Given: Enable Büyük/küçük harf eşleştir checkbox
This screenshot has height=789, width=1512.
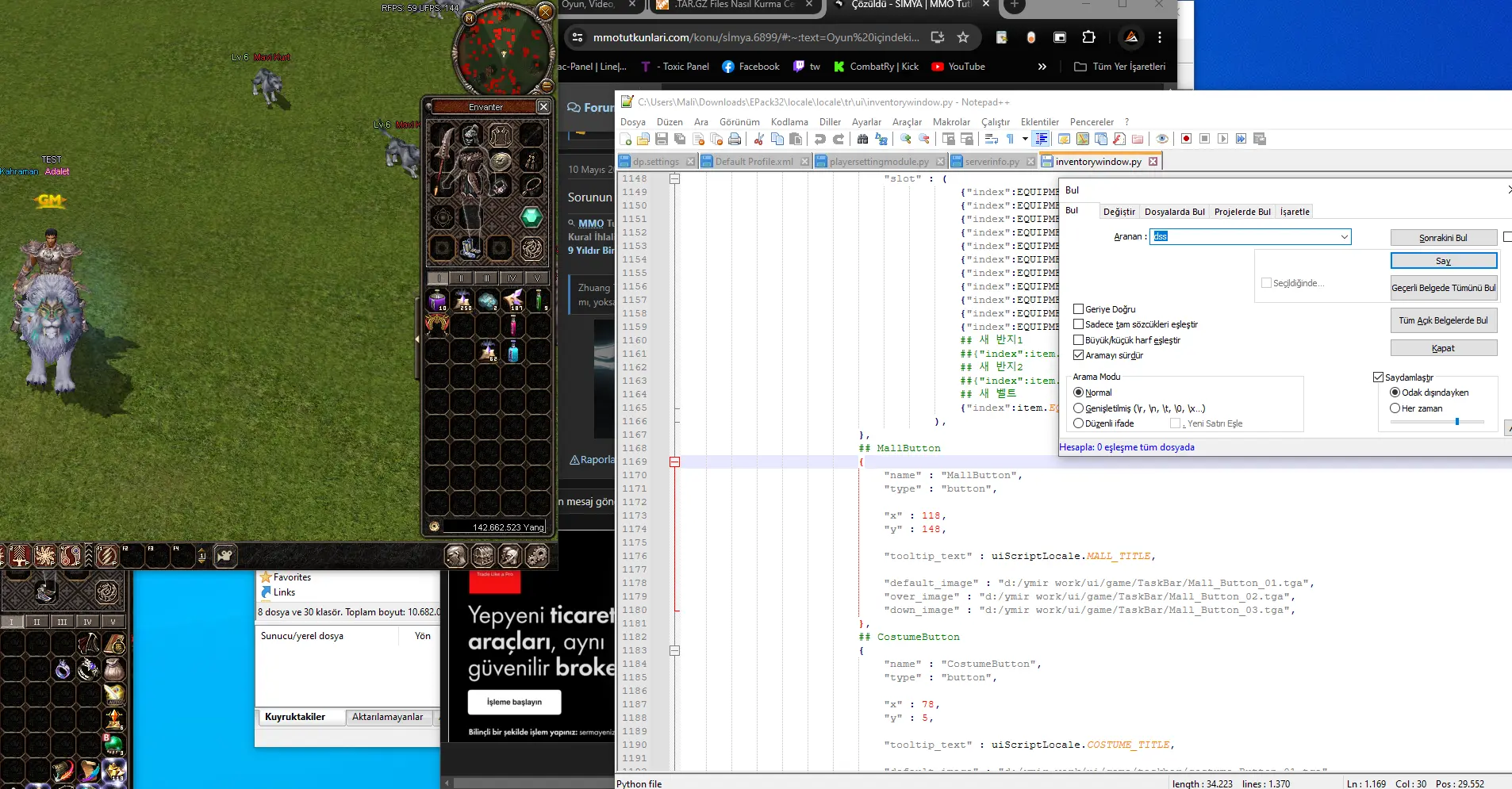Looking at the screenshot, I should pos(1078,340).
